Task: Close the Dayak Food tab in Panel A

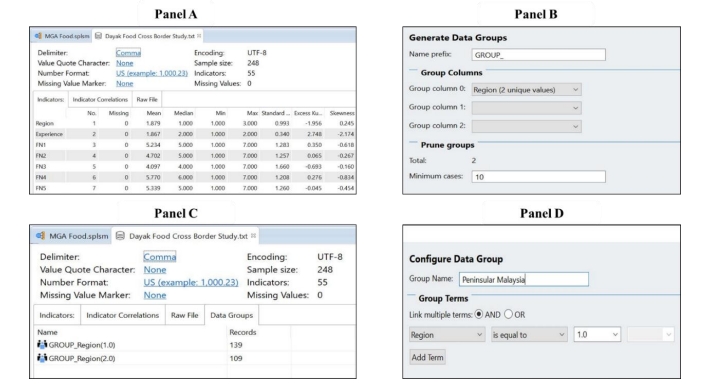Action: pyautogui.click(x=199, y=35)
